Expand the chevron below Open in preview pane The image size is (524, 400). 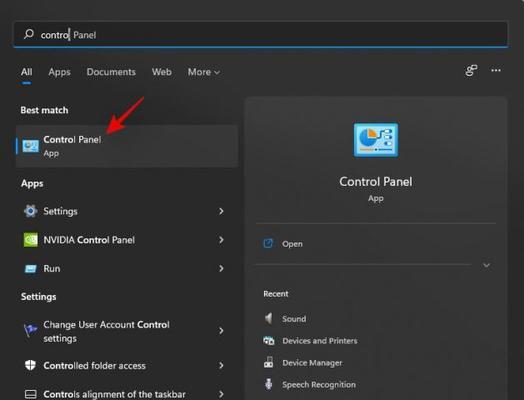[x=486, y=265]
